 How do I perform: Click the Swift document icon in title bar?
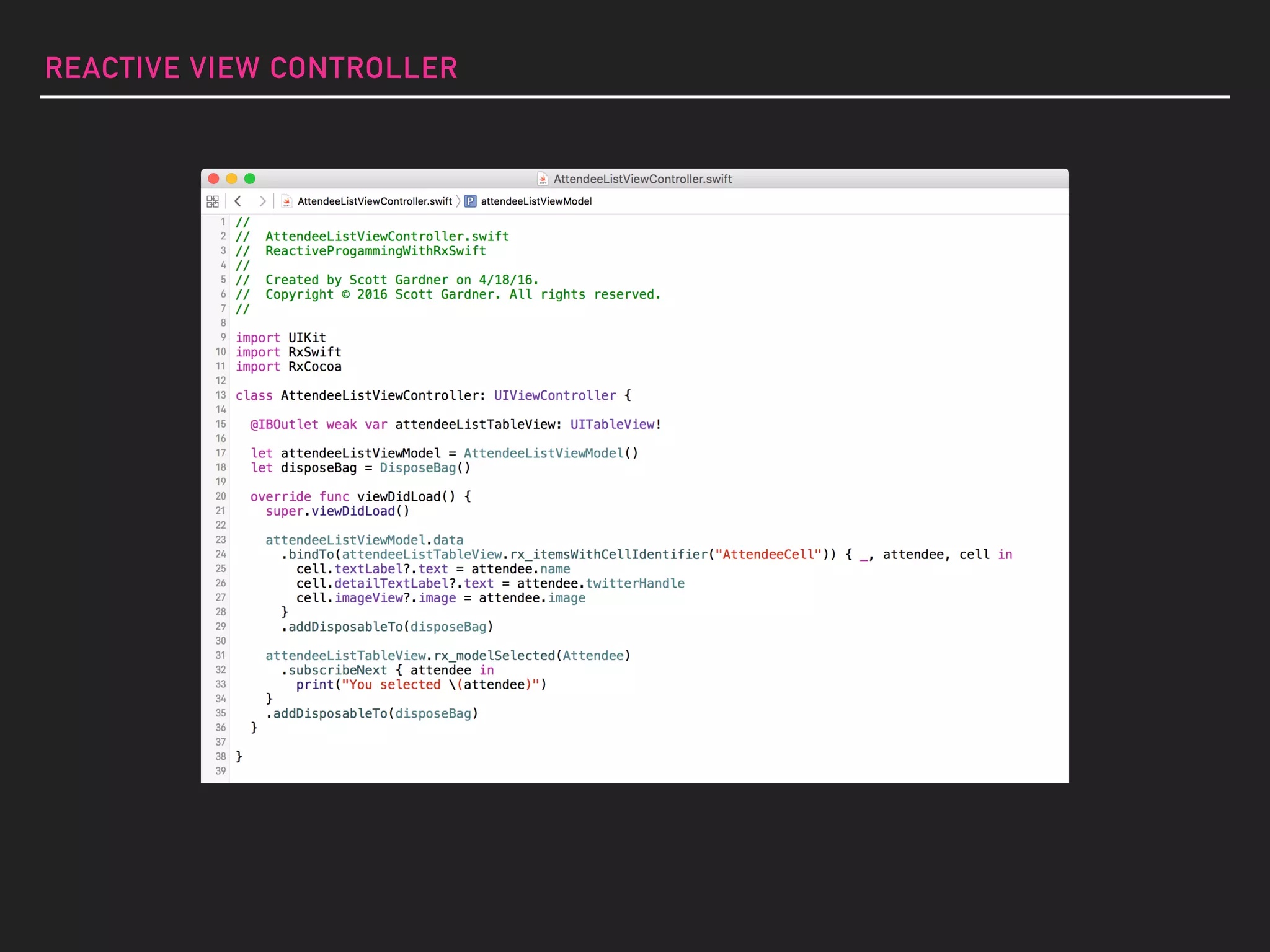[x=543, y=179]
